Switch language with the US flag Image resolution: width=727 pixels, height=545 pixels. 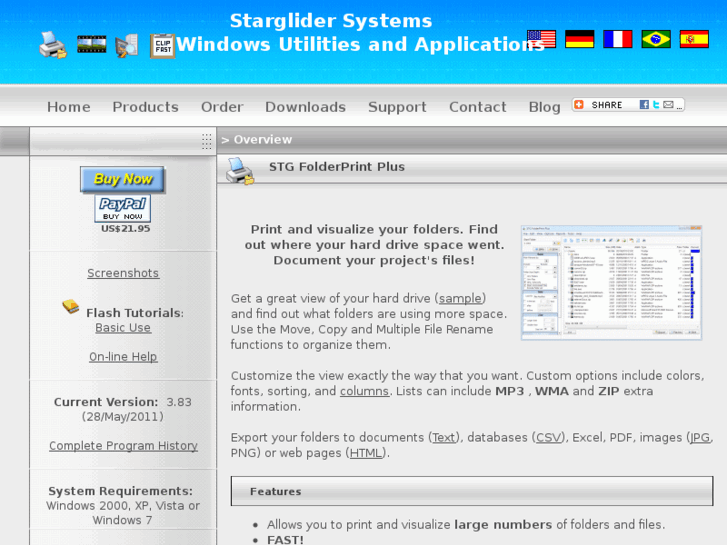click(x=542, y=39)
